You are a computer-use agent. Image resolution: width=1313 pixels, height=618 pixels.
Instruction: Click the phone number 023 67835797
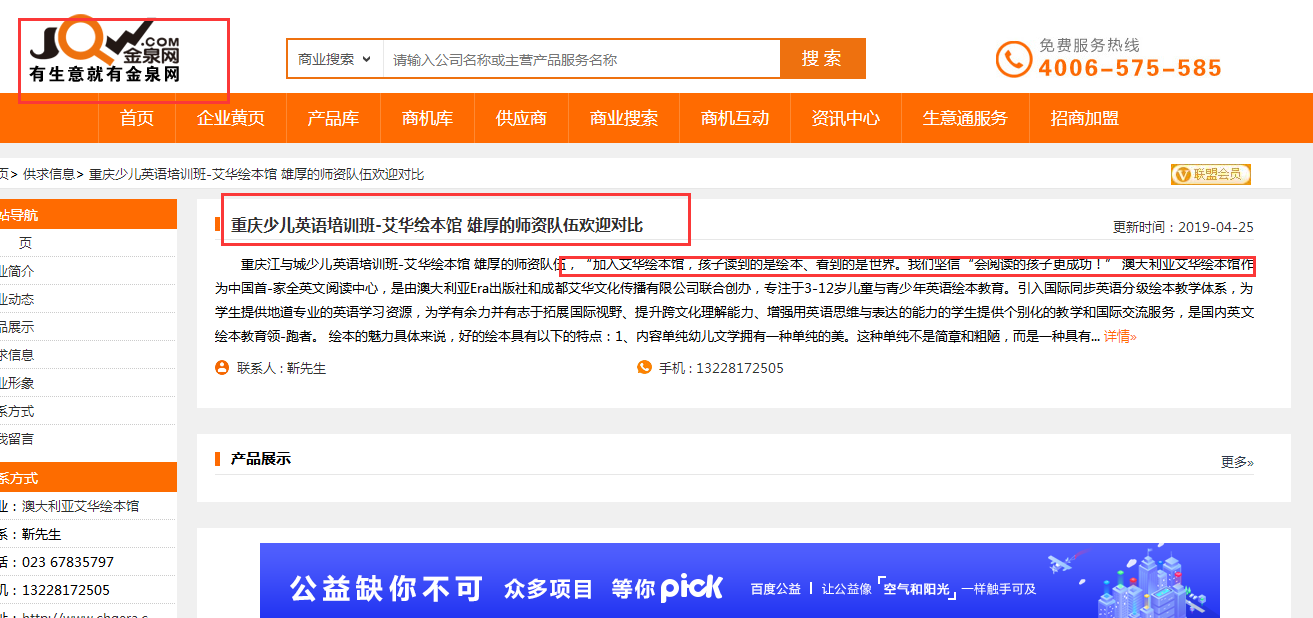click(x=68, y=562)
